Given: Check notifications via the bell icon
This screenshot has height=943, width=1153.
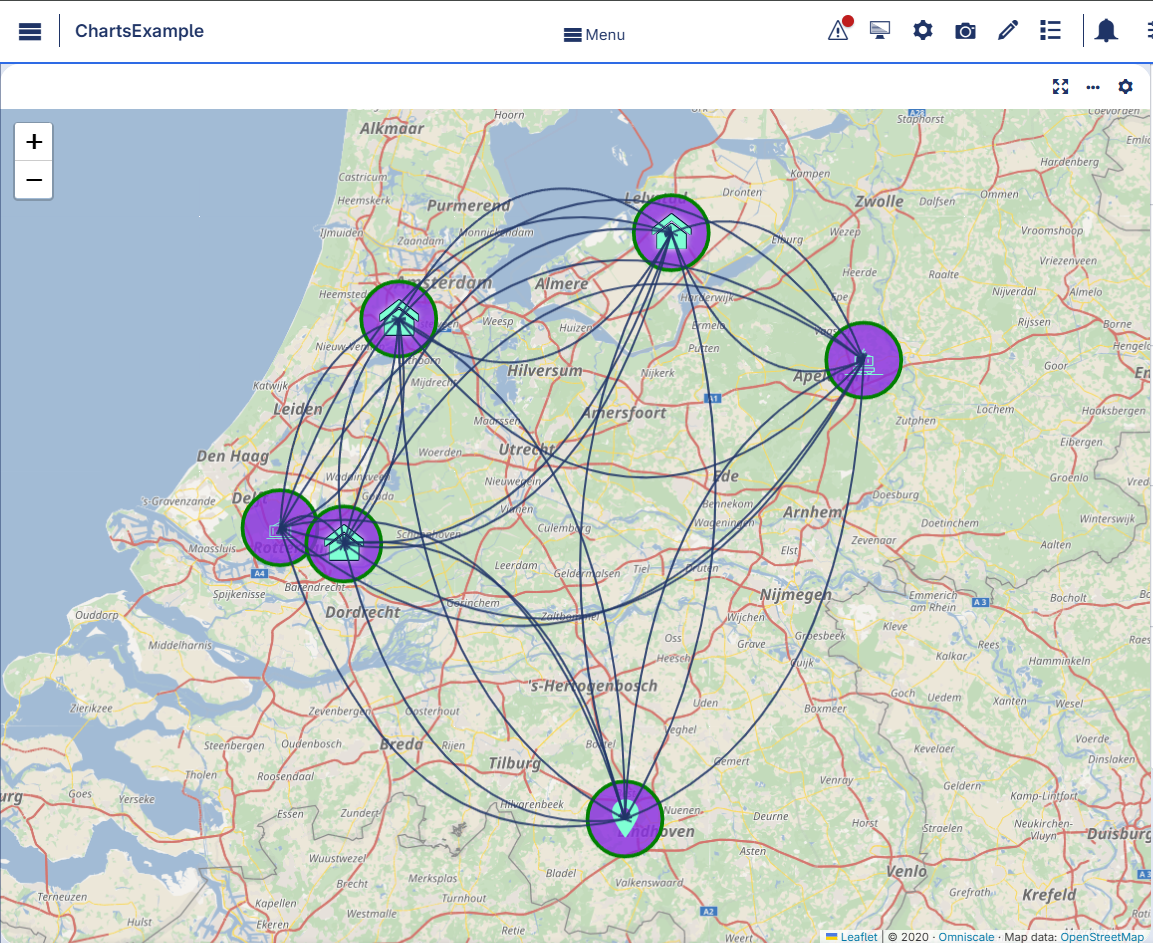Looking at the screenshot, I should coord(1106,30).
